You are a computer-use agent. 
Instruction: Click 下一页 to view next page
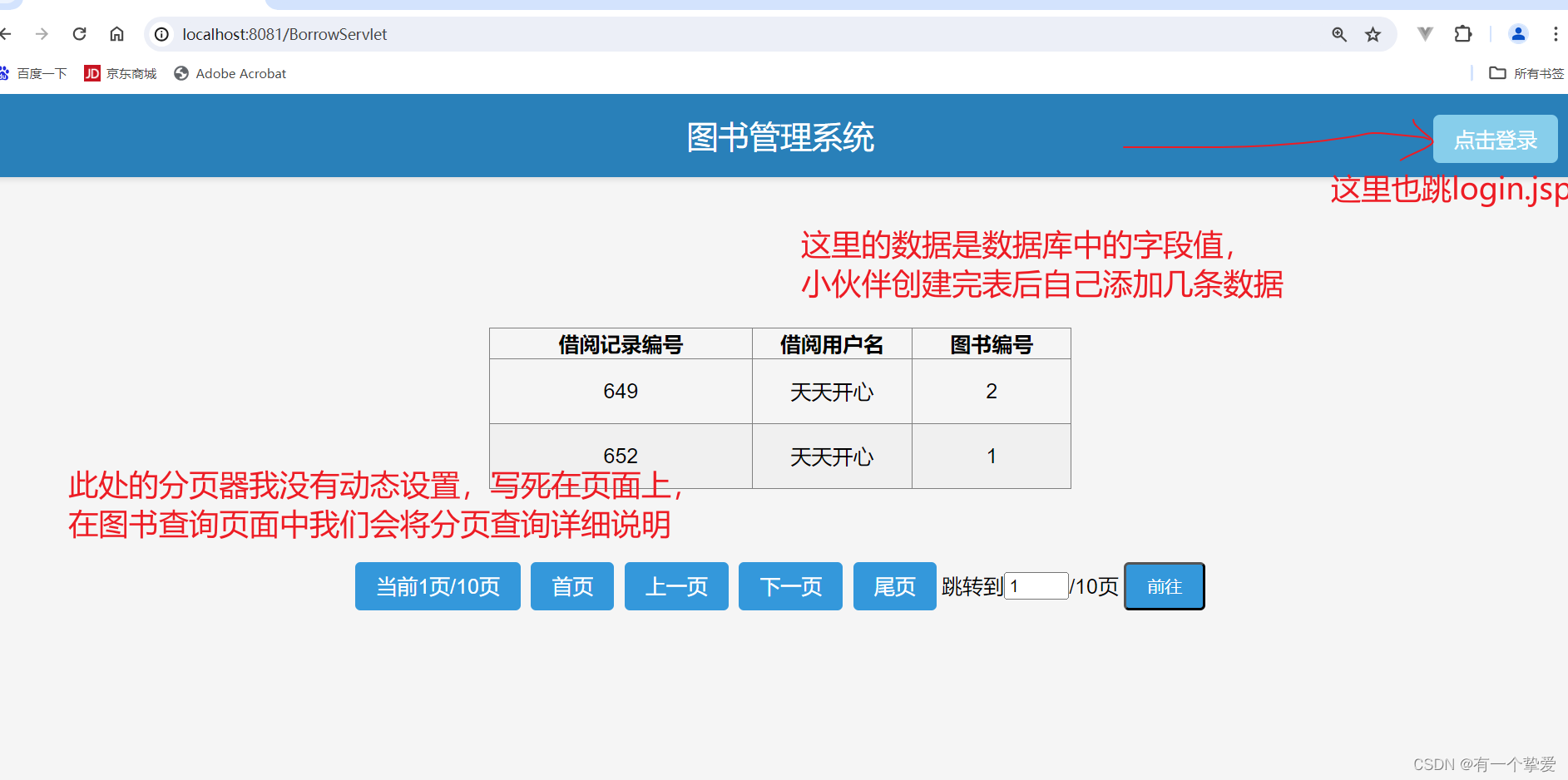coord(789,586)
